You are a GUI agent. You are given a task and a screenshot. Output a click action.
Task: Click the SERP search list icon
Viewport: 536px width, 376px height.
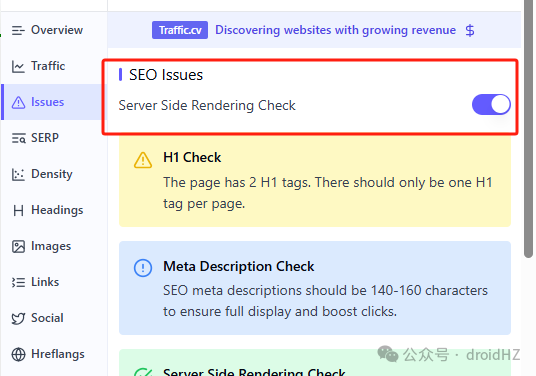click(18, 138)
